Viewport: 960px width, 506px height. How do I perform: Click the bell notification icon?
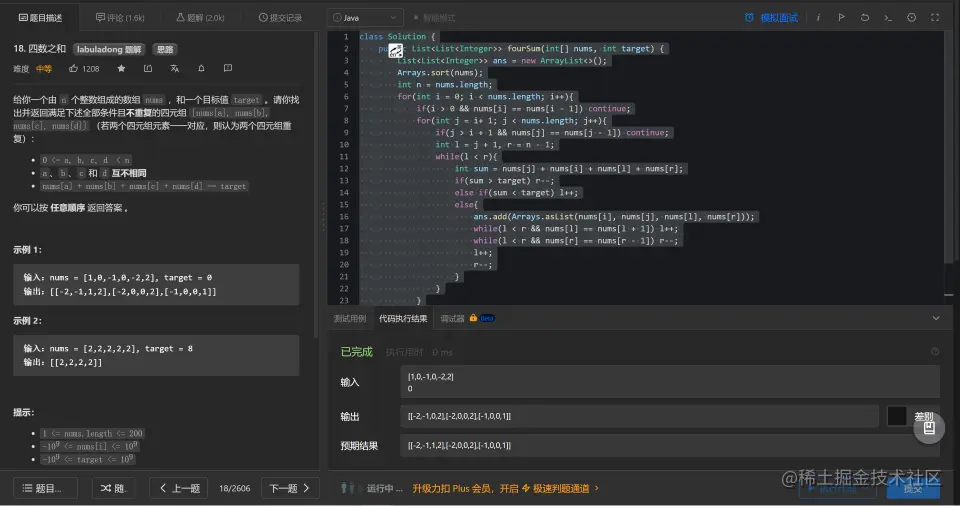coord(201,69)
